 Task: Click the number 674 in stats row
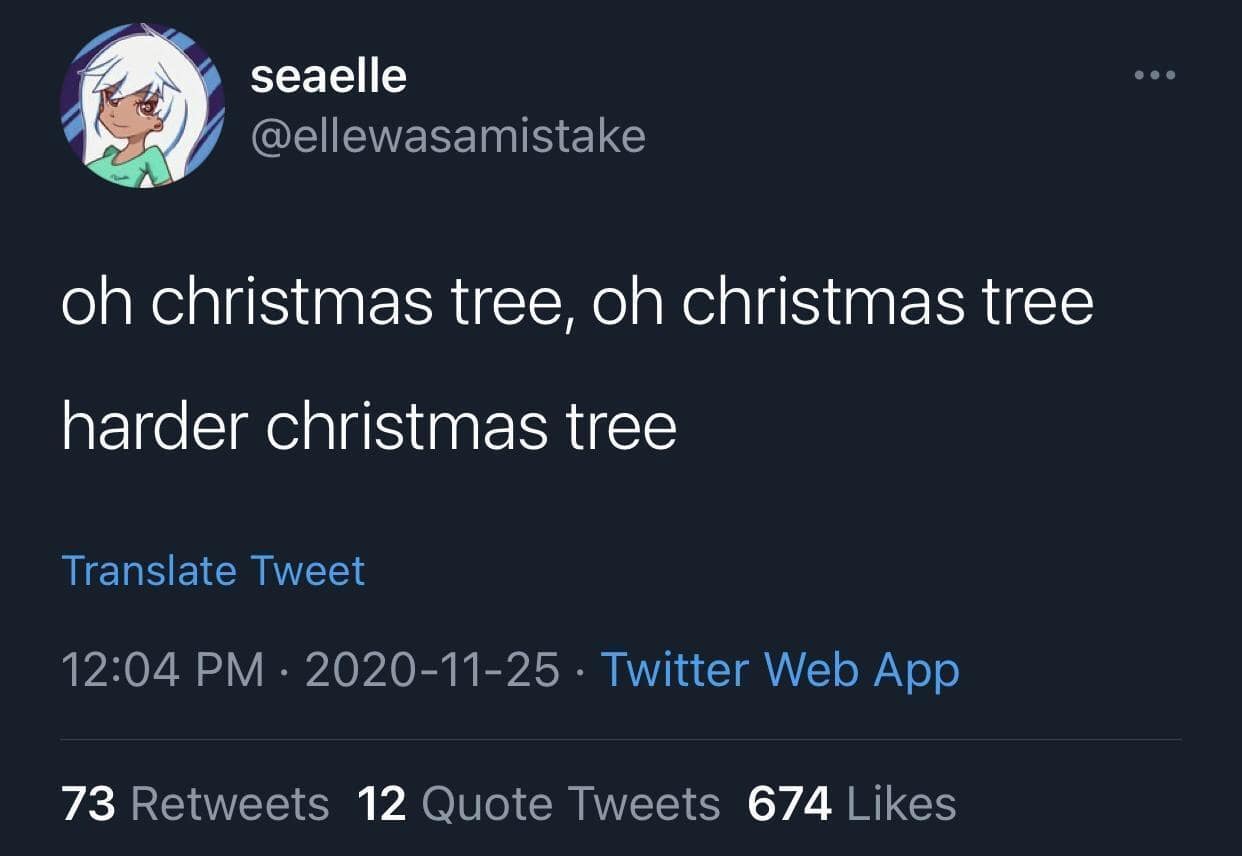pos(789,803)
